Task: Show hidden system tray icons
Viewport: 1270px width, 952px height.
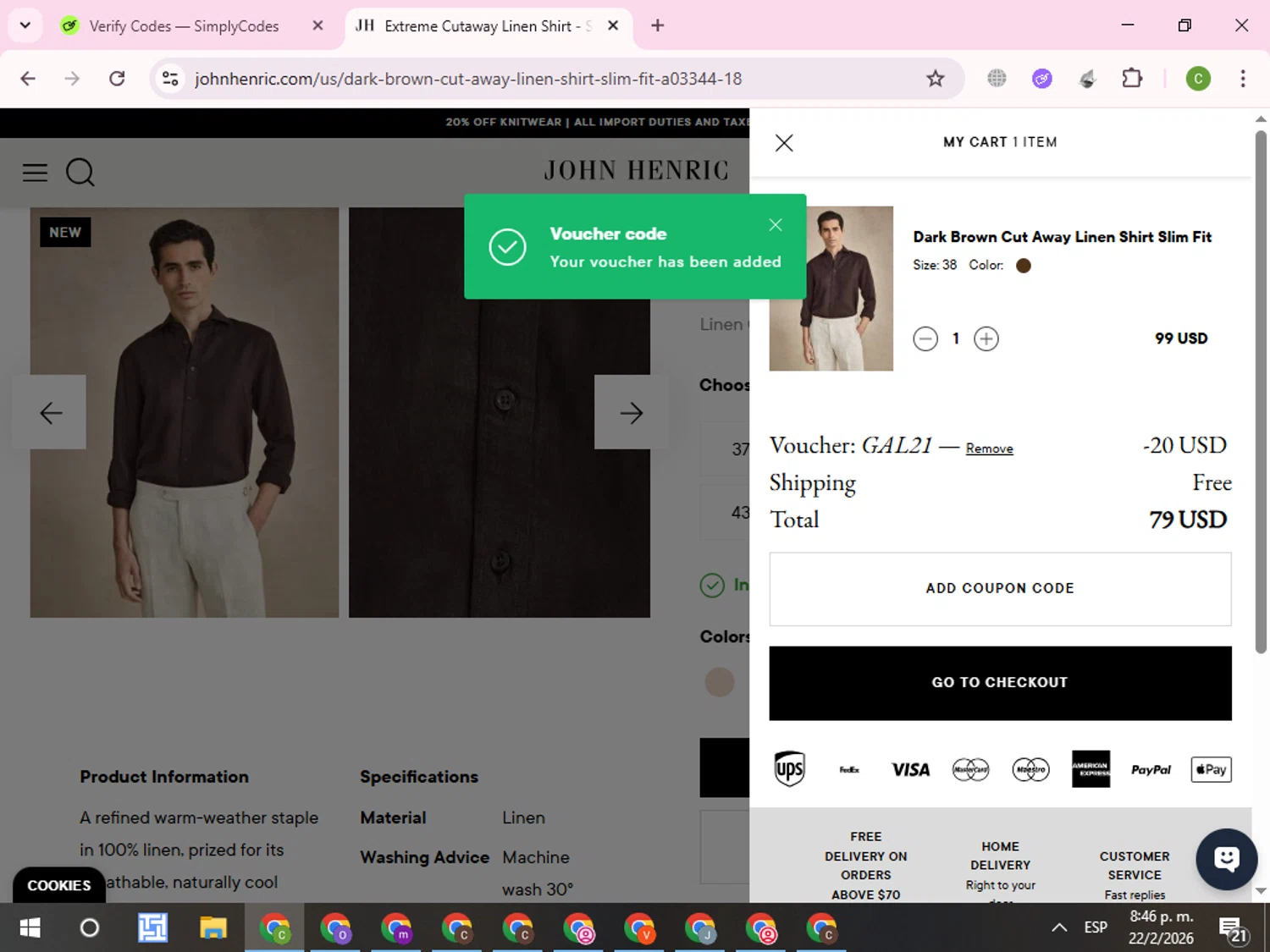Action: pyautogui.click(x=1059, y=927)
